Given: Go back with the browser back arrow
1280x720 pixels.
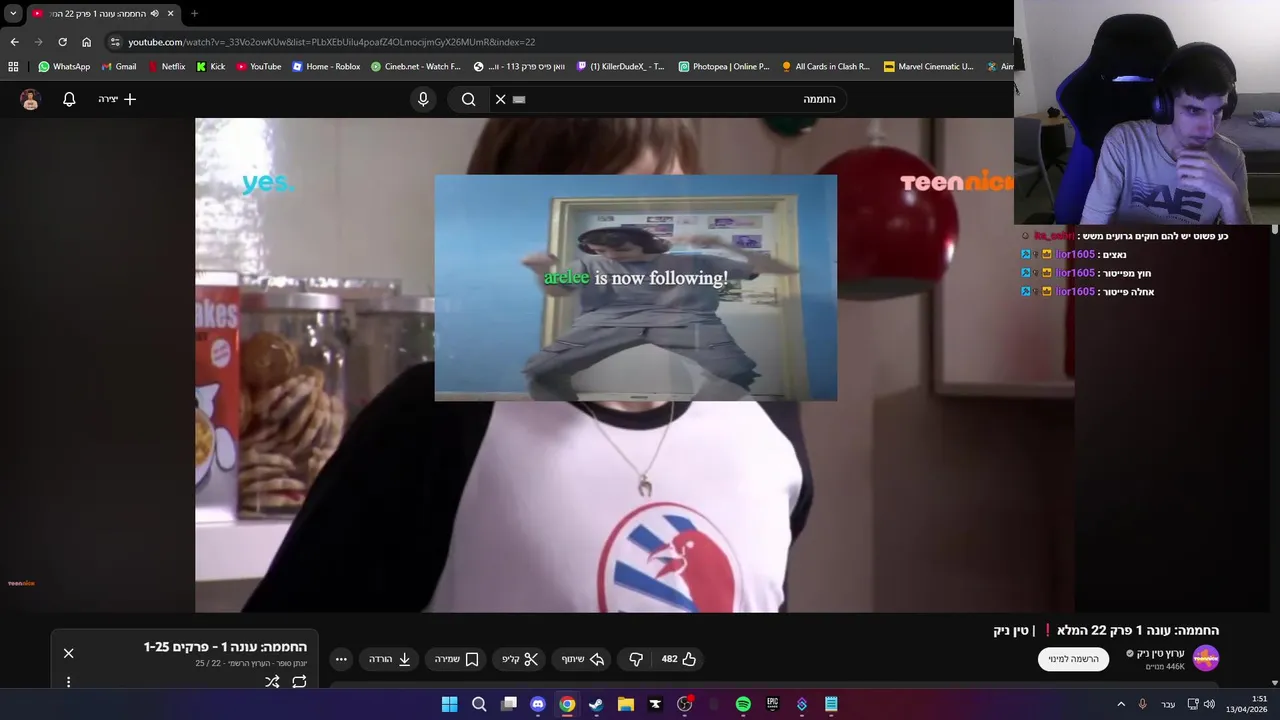Looking at the screenshot, I should click(14, 42).
